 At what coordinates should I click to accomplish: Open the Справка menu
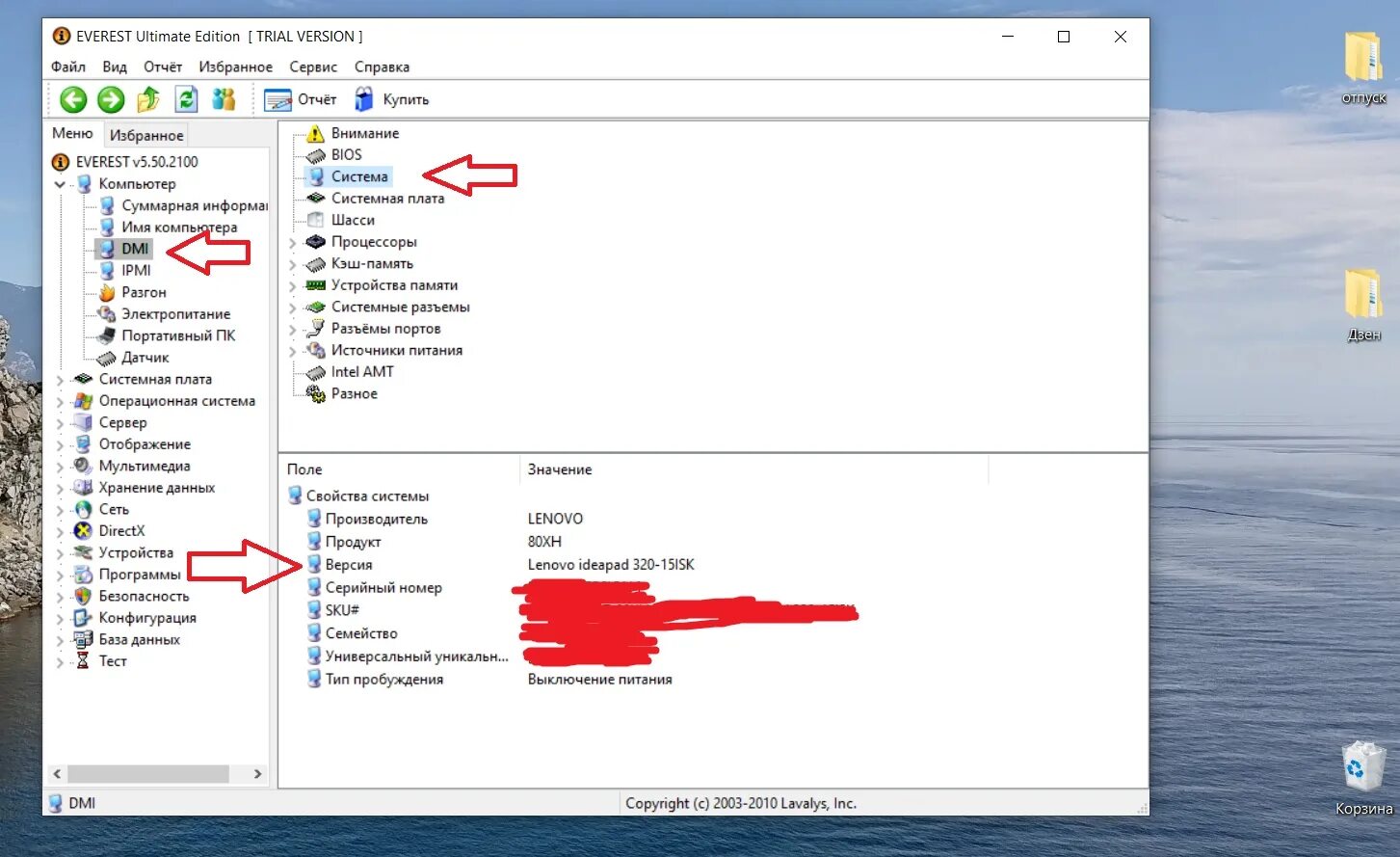tap(382, 67)
